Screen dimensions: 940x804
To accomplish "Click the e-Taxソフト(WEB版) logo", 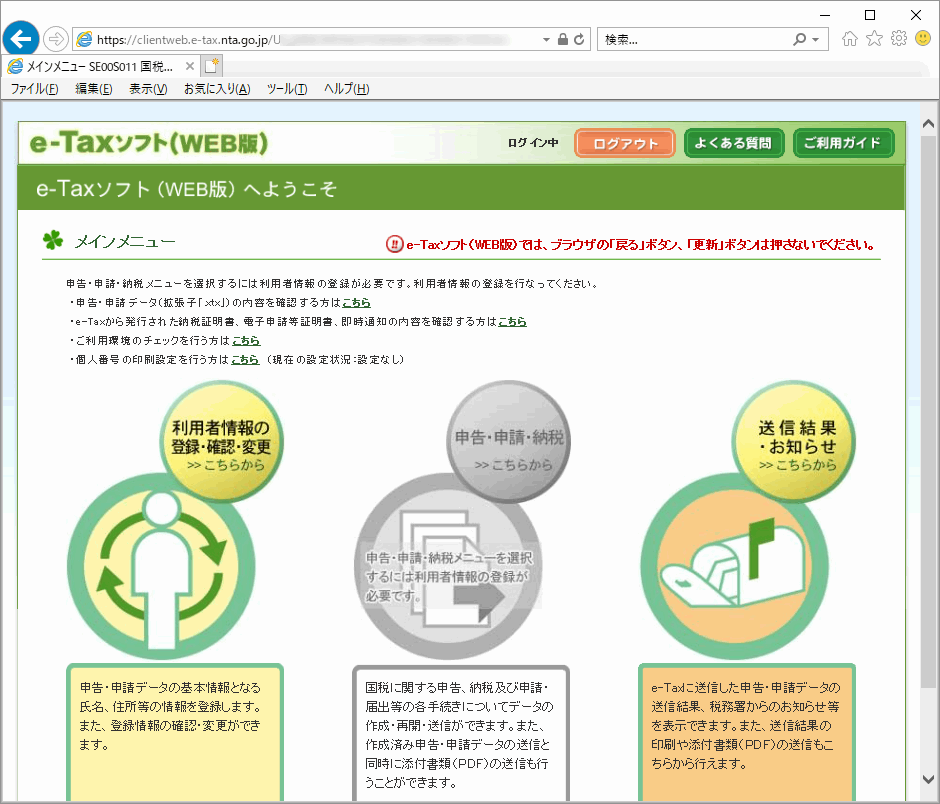I will (149, 143).
